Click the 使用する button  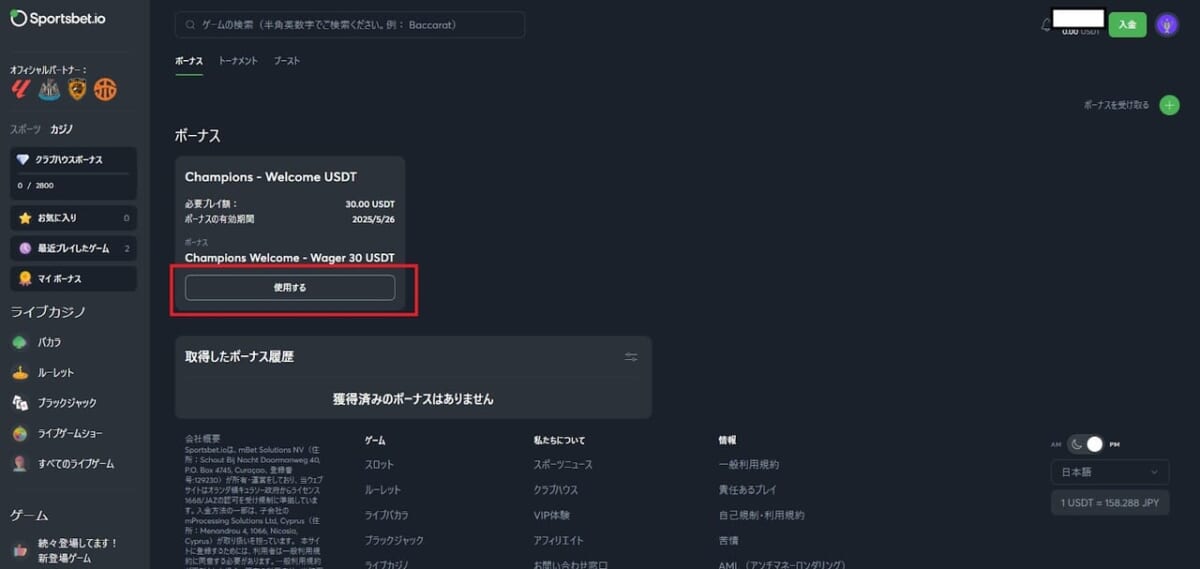[290, 288]
